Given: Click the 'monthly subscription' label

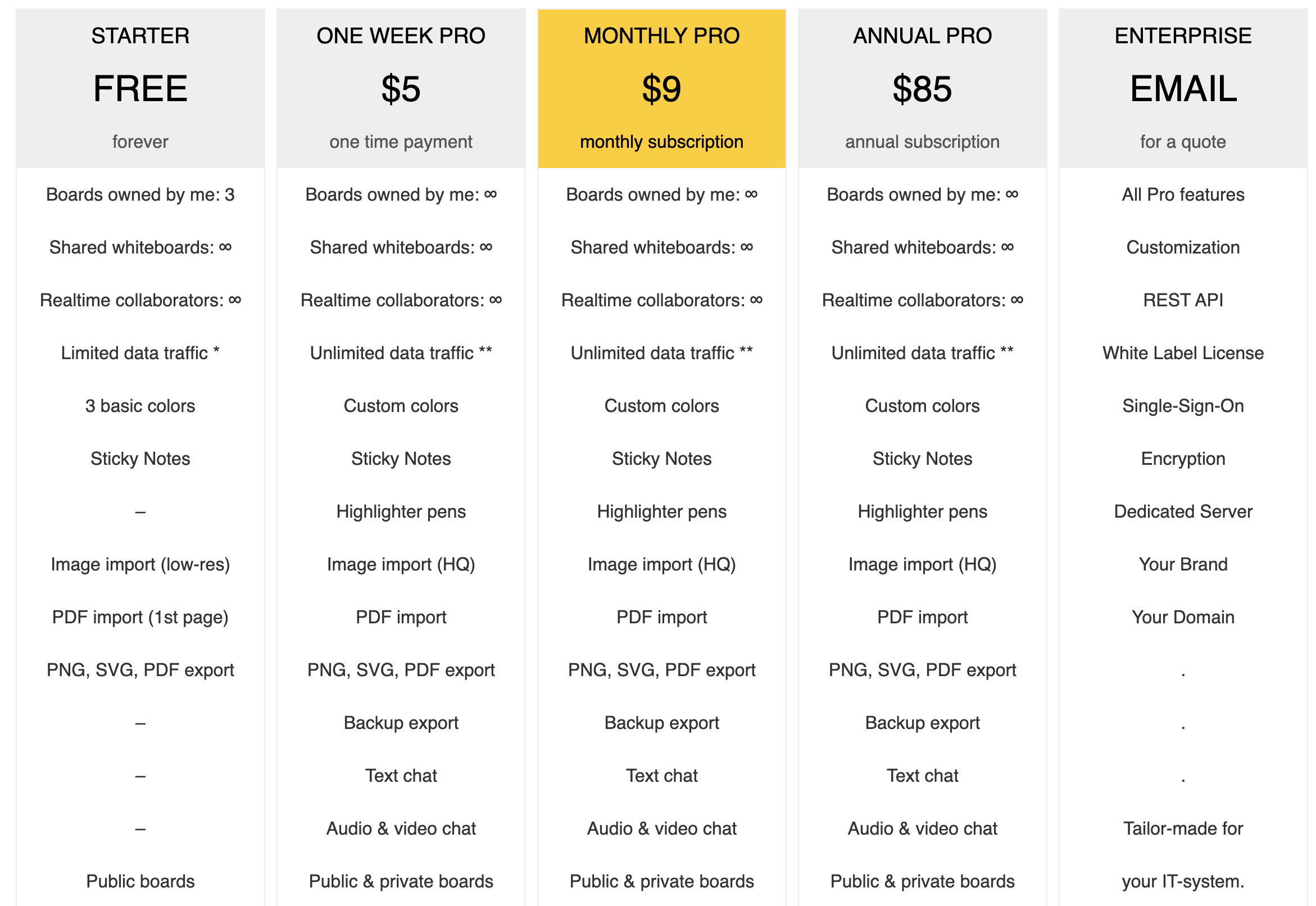Looking at the screenshot, I should click(663, 142).
